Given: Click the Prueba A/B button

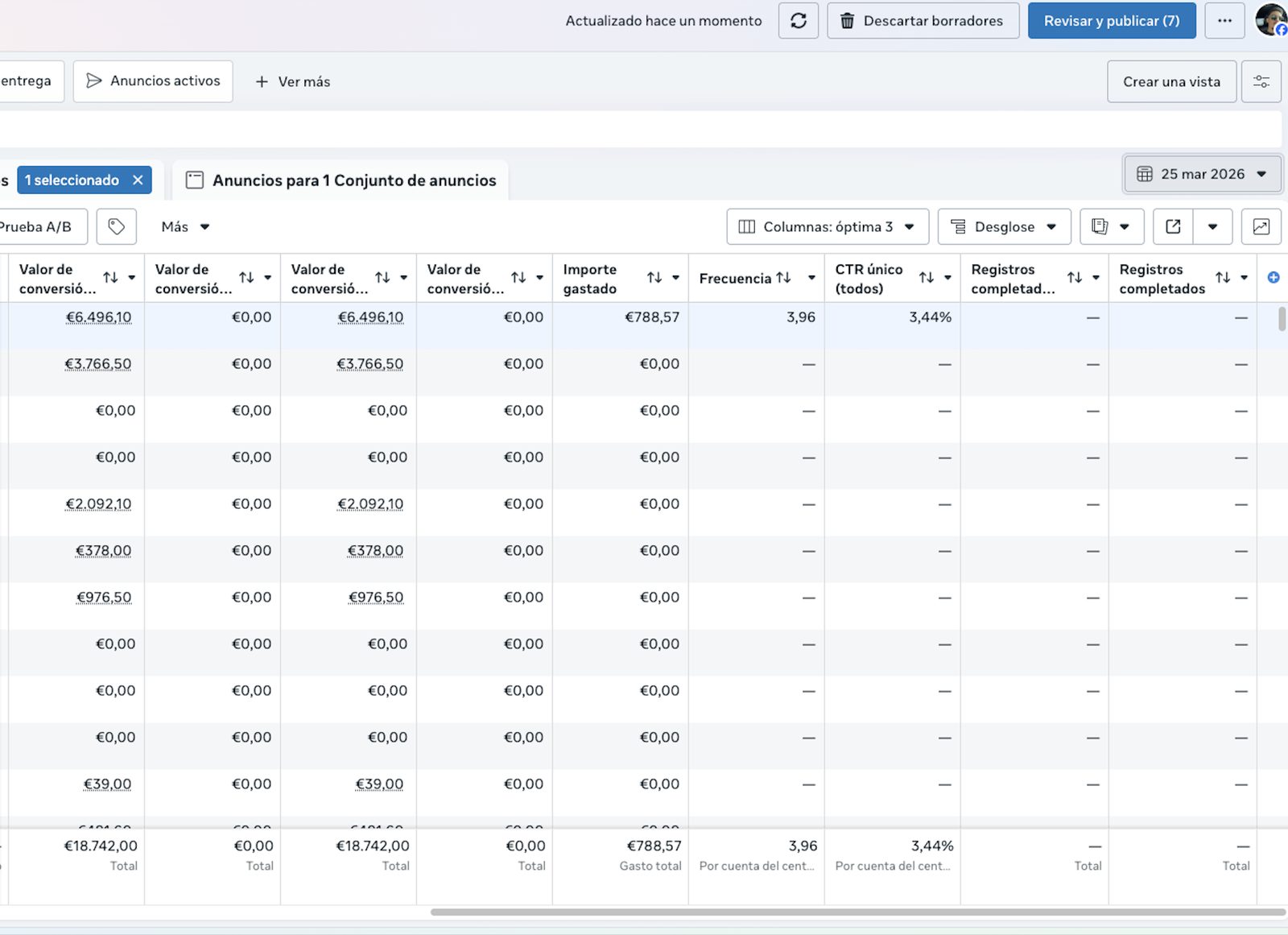Looking at the screenshot, I should click(40, 226).
